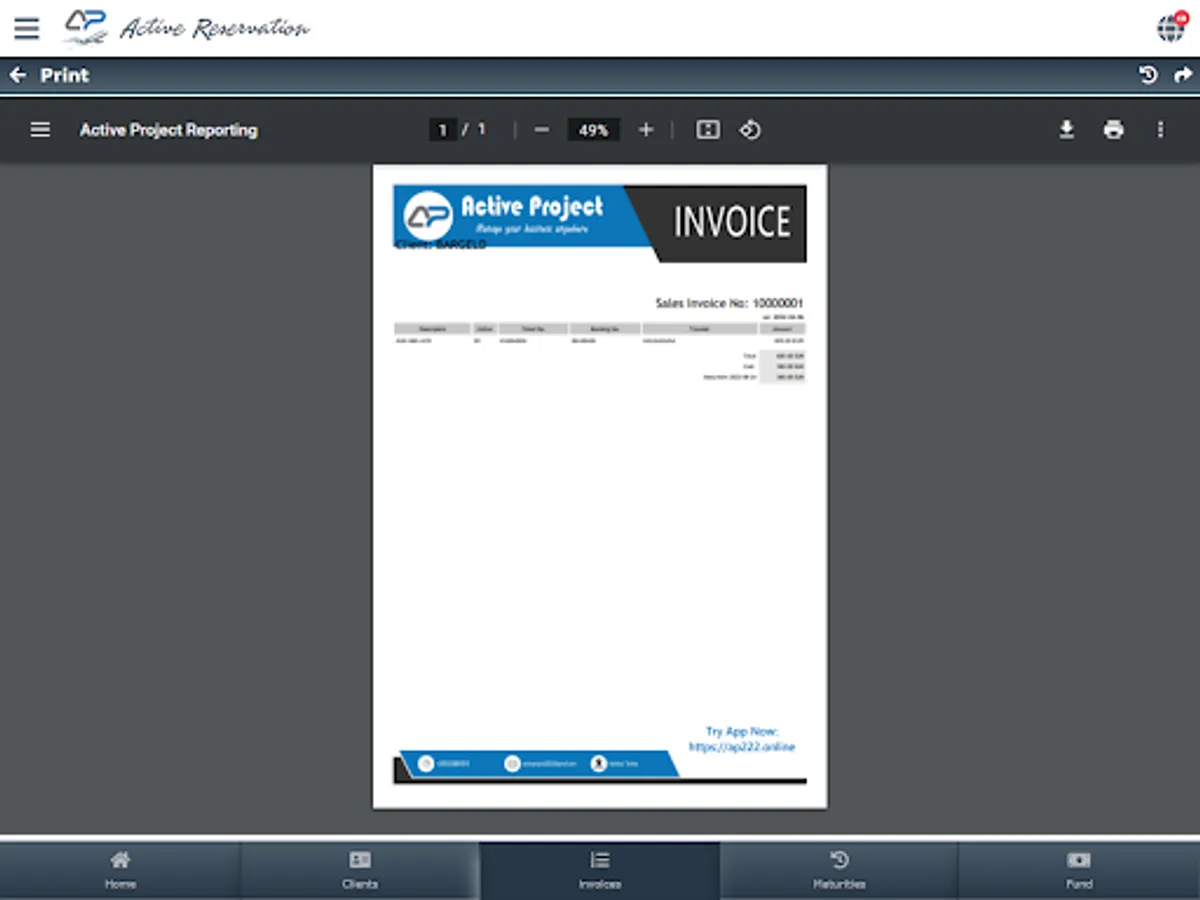Open the Maturities section
Screen dimensions: 1200x900
839,869
